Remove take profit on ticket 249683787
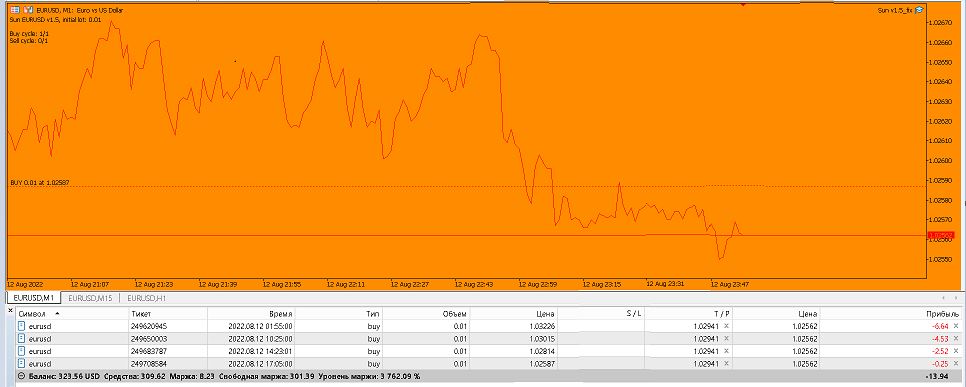 [x=726, y=351]
